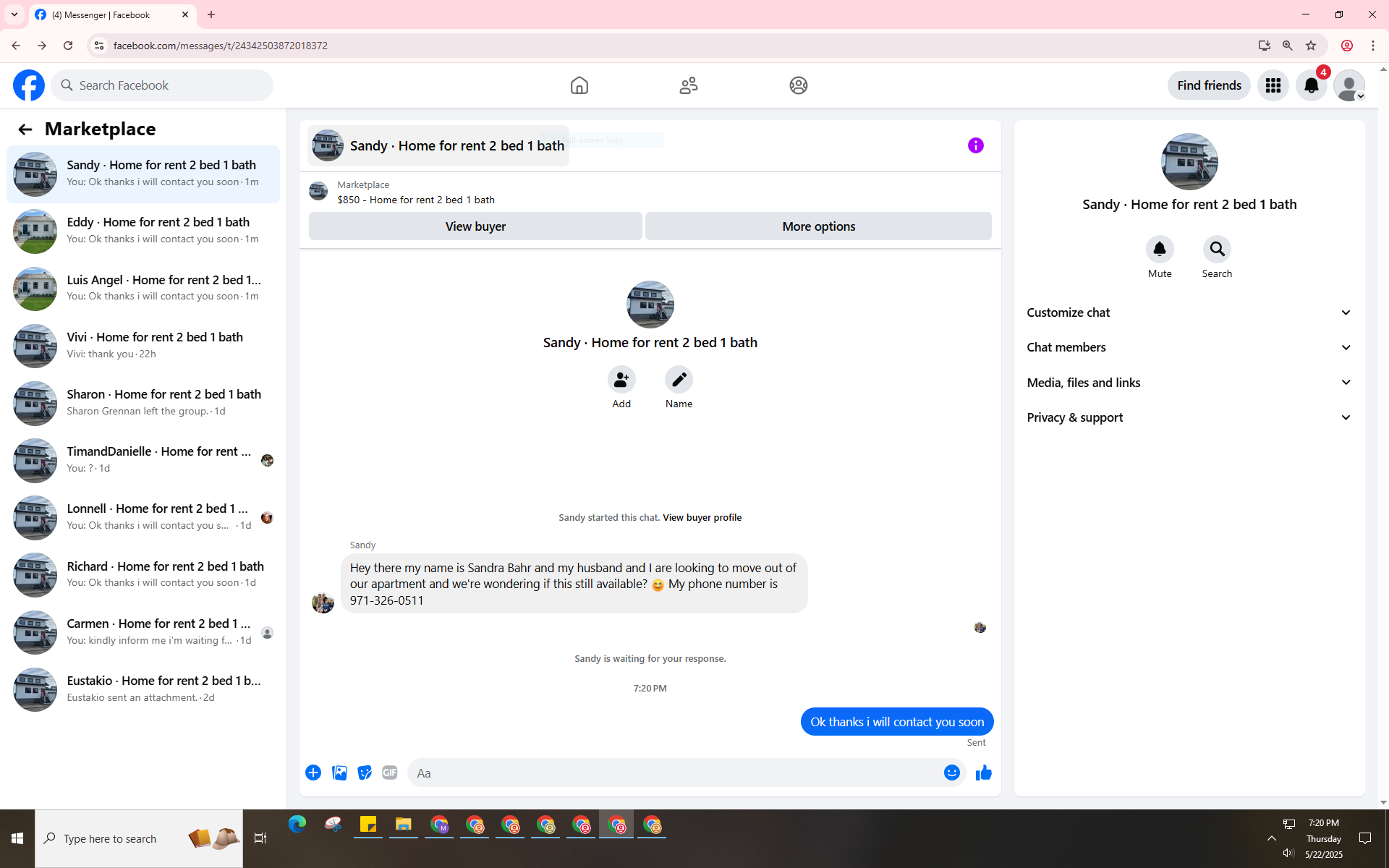Focus the message text box
1389x868 pixels.
click(675, 773)
